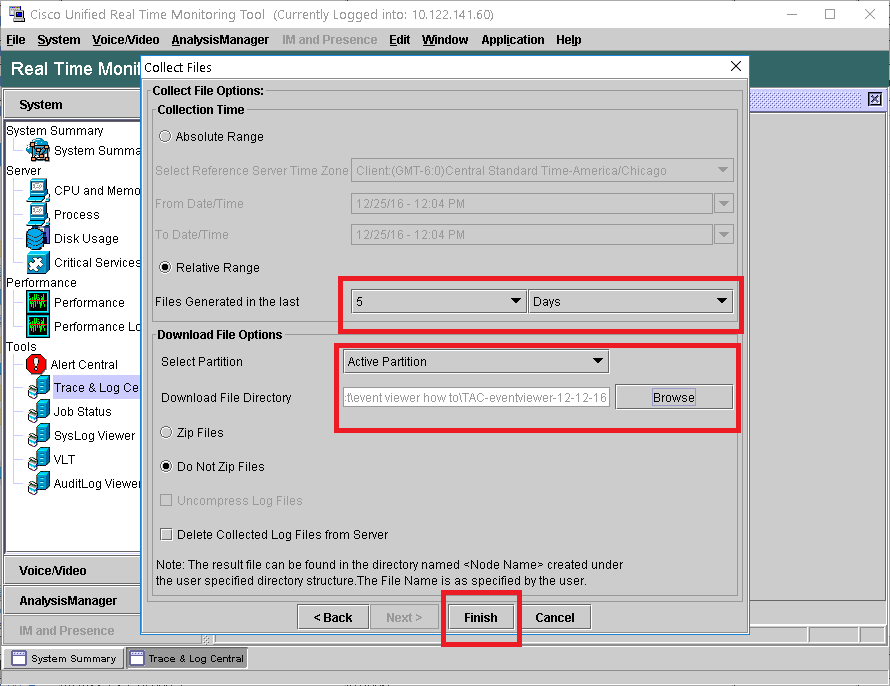Open the AnalysisManager menu

coord(220,40)
